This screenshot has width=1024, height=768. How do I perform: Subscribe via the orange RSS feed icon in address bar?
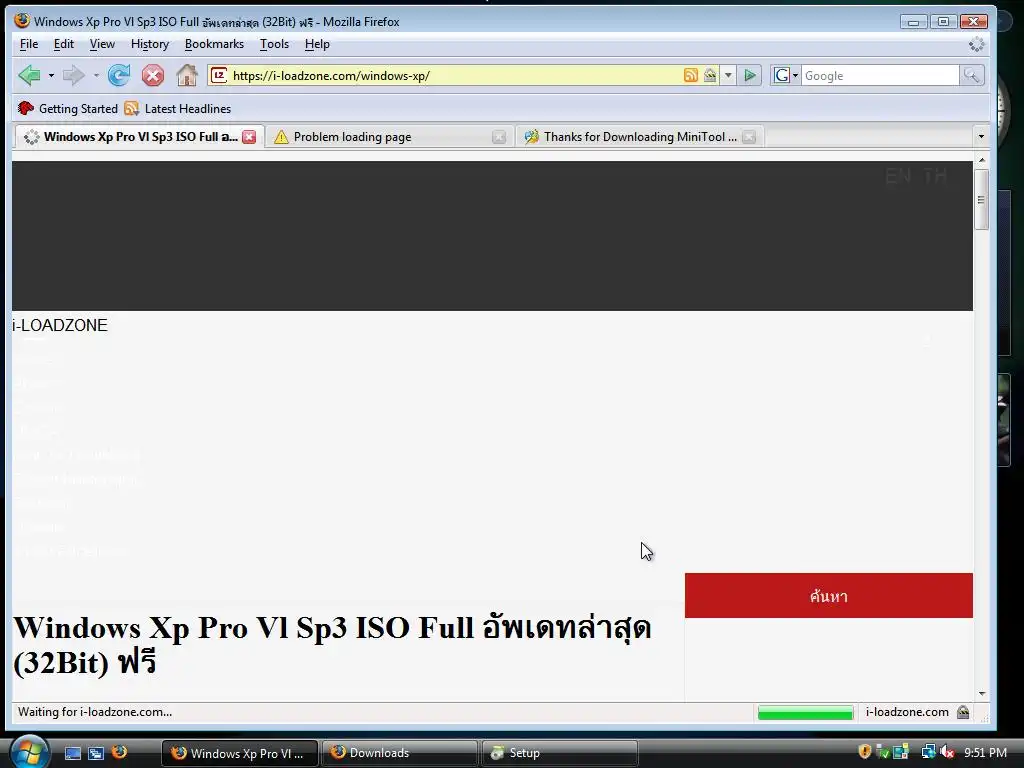(x=690, y=75)
